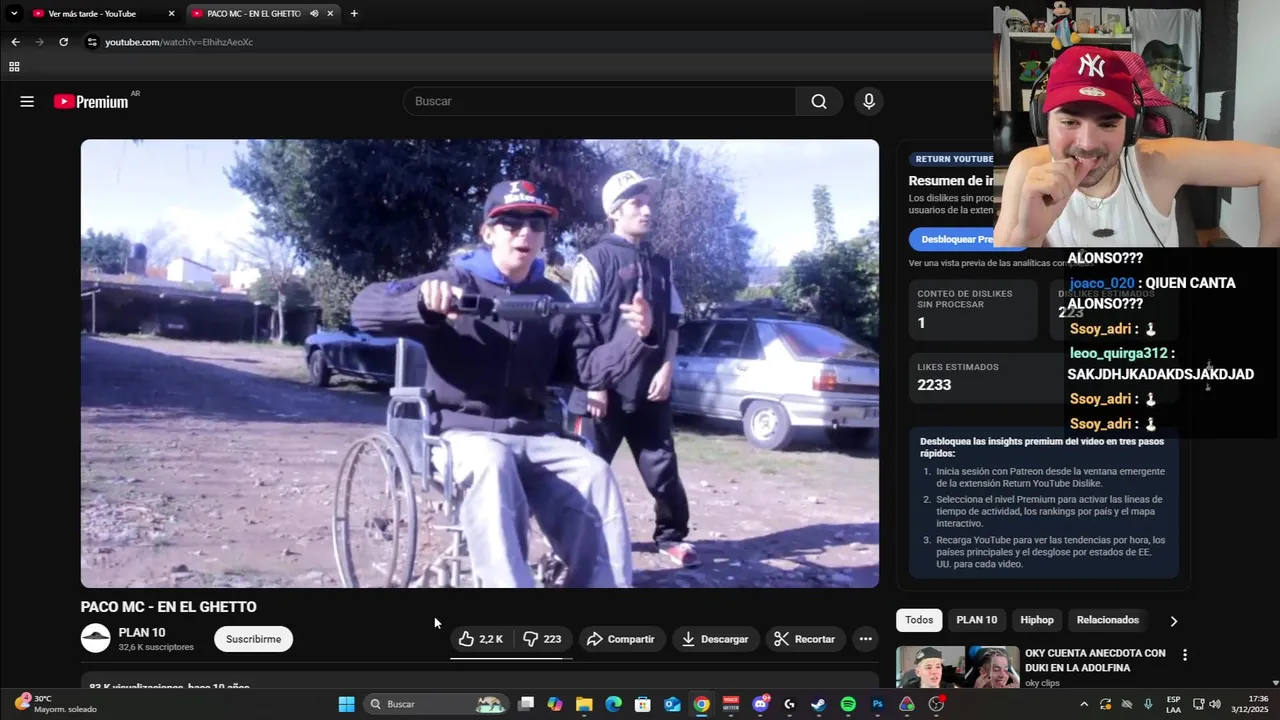Open Microsoft Store from taskbar
Viewport: 1280px width, 720px height.
[643, 704]
